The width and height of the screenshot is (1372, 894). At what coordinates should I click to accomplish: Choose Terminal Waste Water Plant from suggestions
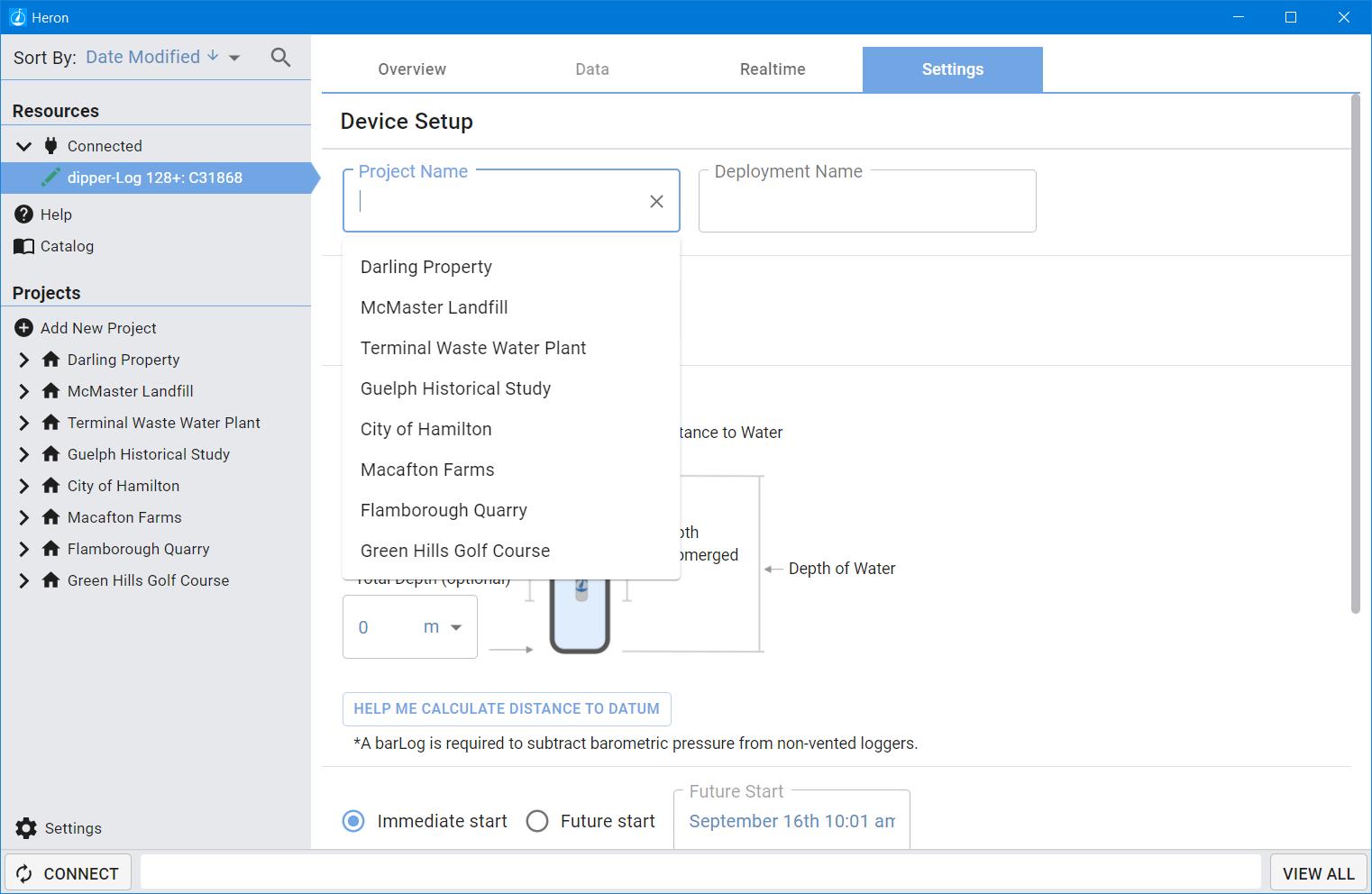tap(511, 348)
